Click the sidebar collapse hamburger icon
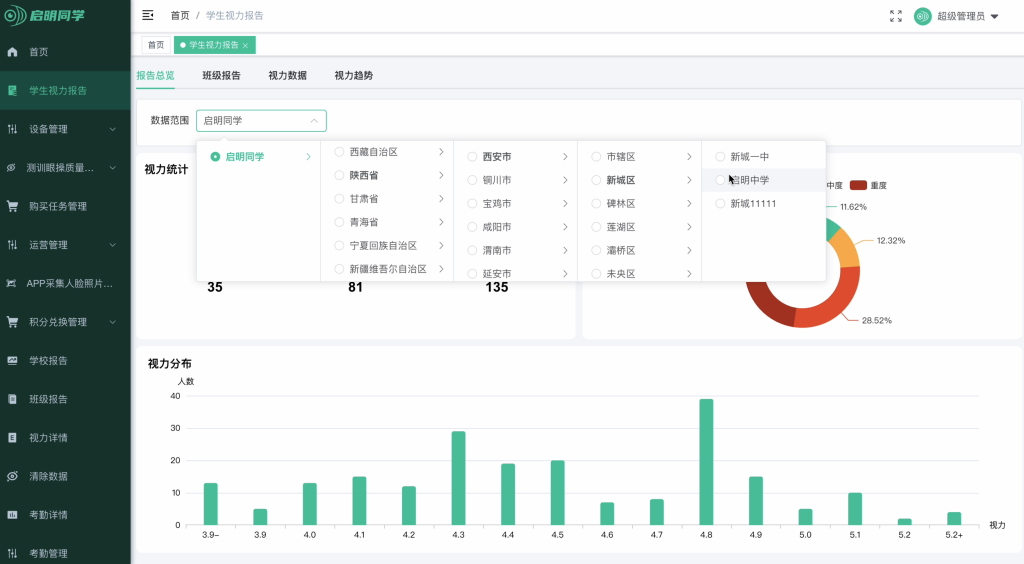The image size is (1024, 564). click(148, 16)
